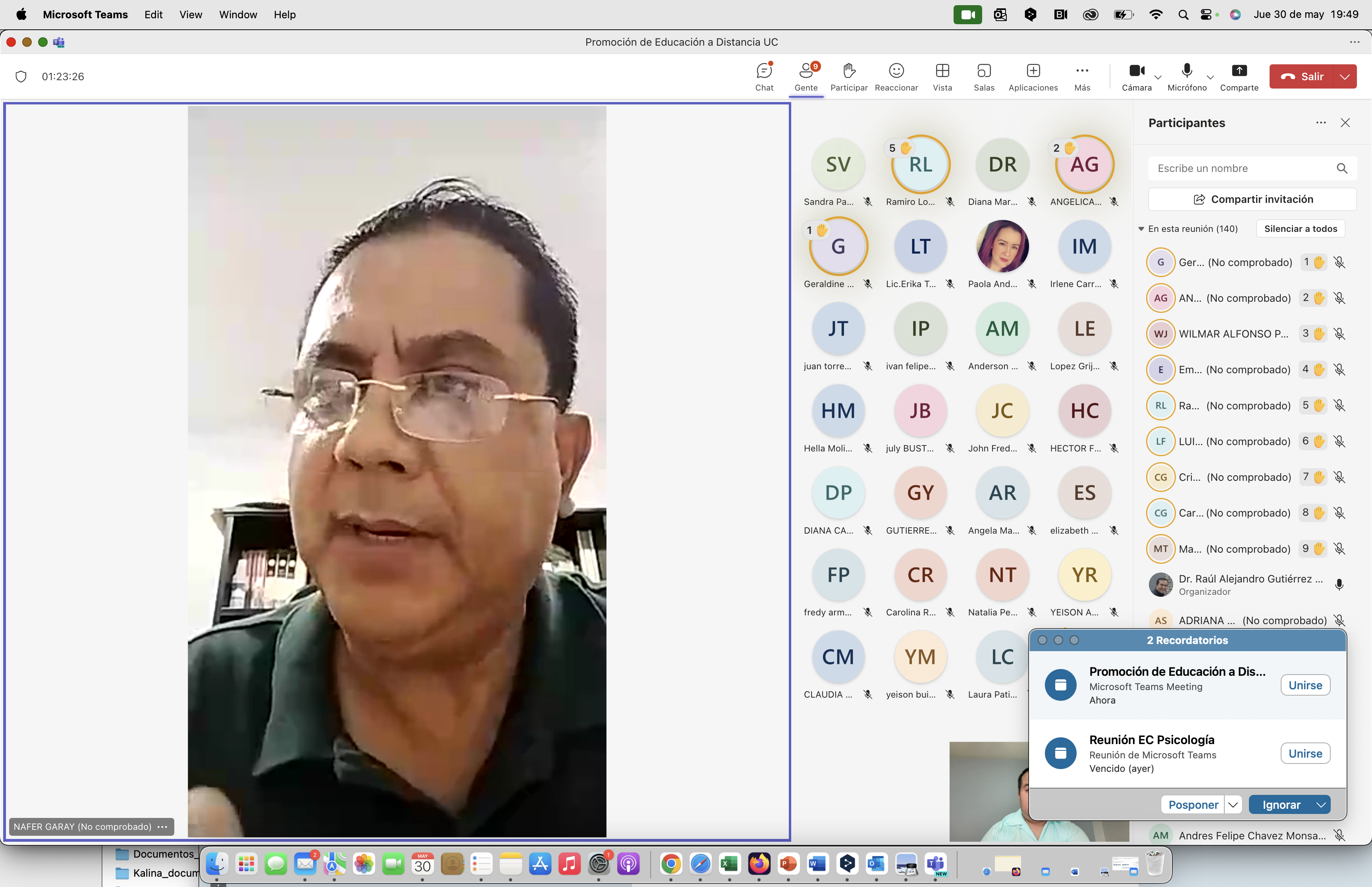Click the Teams window title more options
The height and width of the screenshot is (887, 1372).
pyautogui.click(x=1354, y=42)
